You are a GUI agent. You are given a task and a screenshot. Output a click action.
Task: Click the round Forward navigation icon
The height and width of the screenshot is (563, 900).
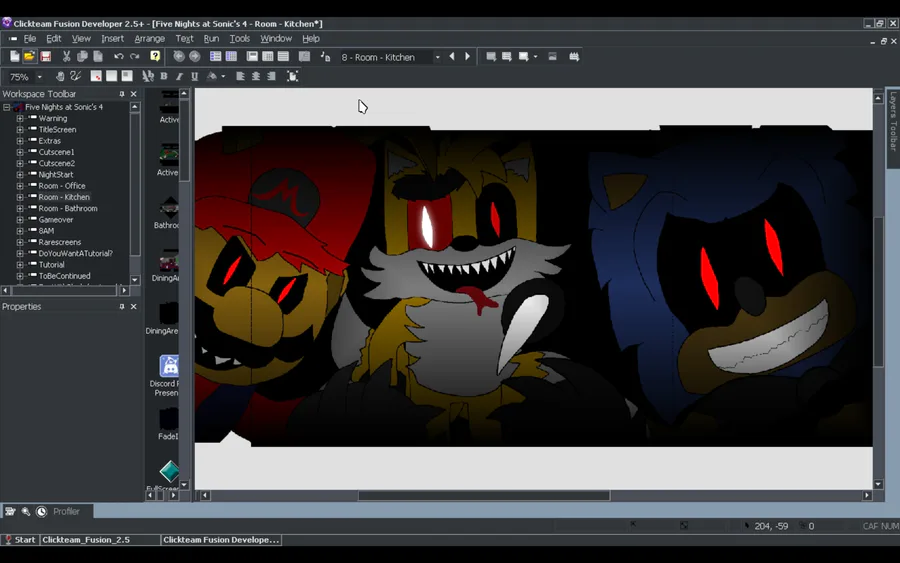coord(195,56)
